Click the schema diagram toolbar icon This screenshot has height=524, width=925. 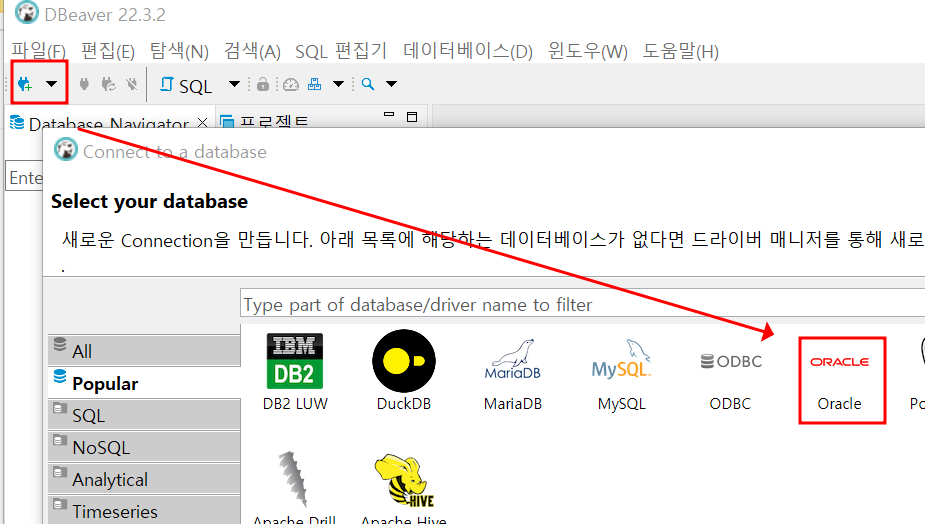point(314,84)
